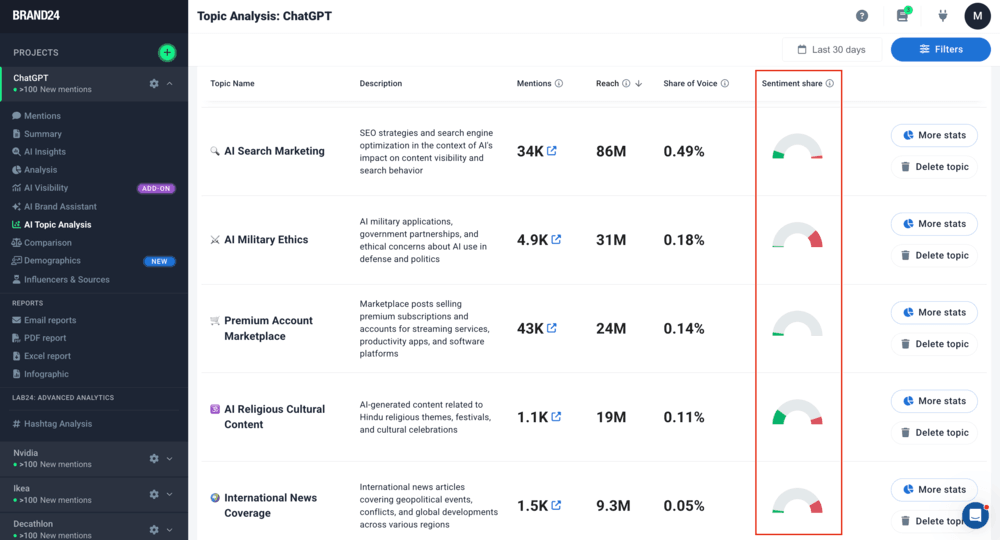Open the help question mark icon
Viewport: 1000px width, 540px height.
[862, 16]
